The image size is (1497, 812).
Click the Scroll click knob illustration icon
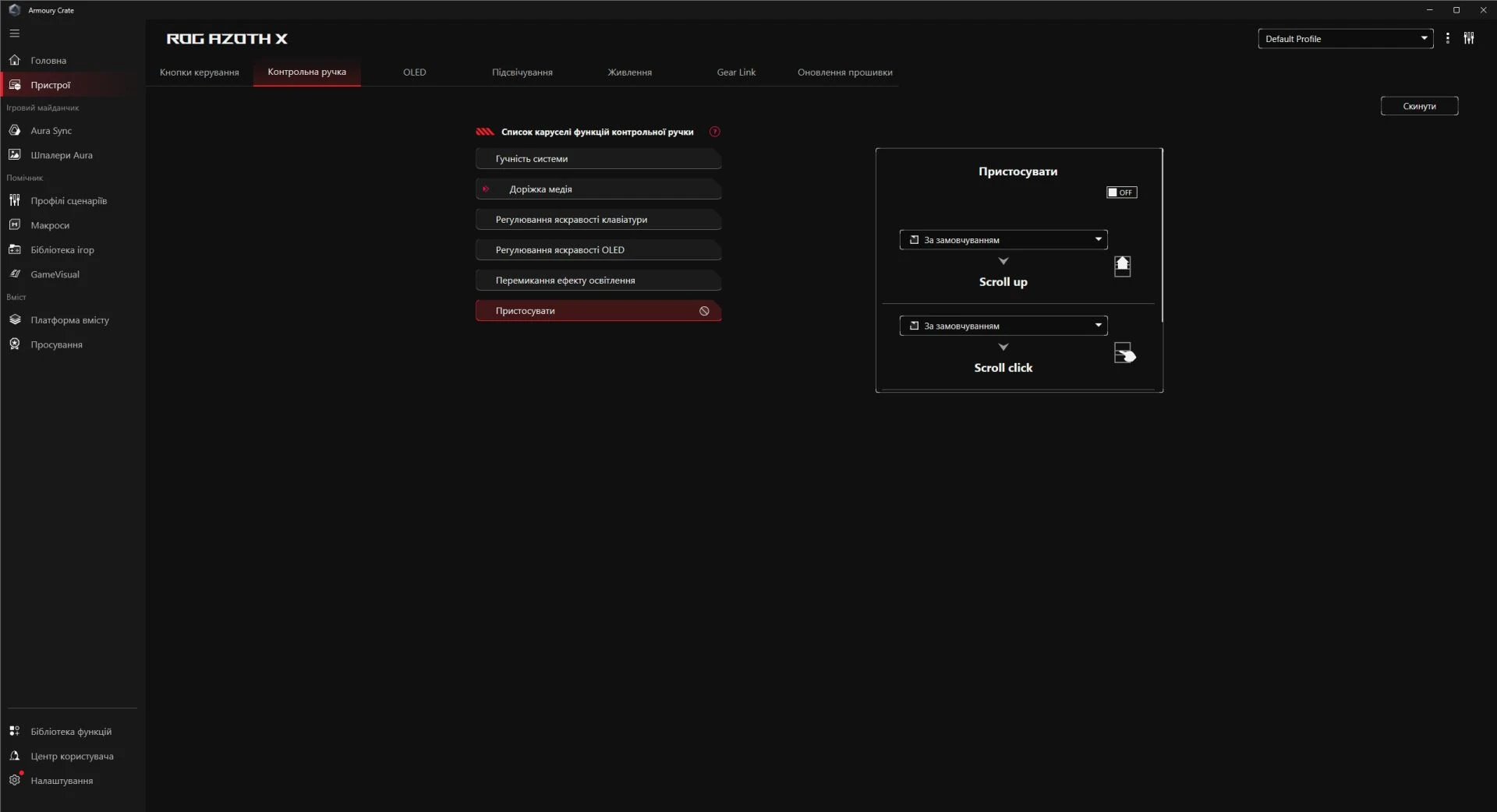1124,353
